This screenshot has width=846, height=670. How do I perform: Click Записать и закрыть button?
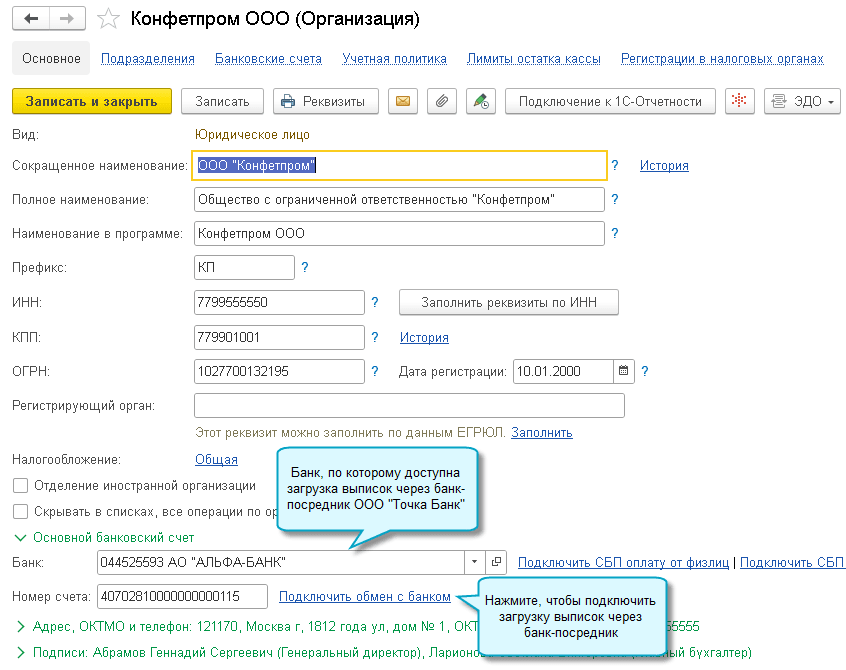pyautogui.click(x=92, y=101)
